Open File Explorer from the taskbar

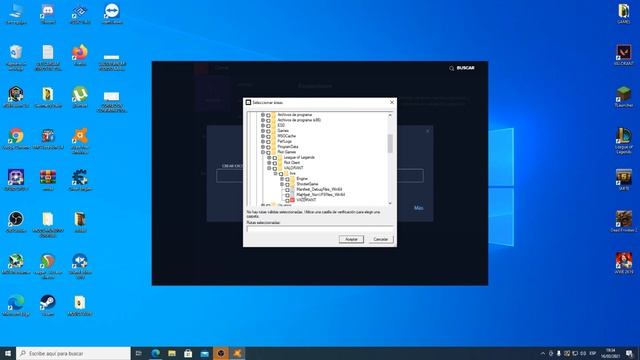[172, 353]
